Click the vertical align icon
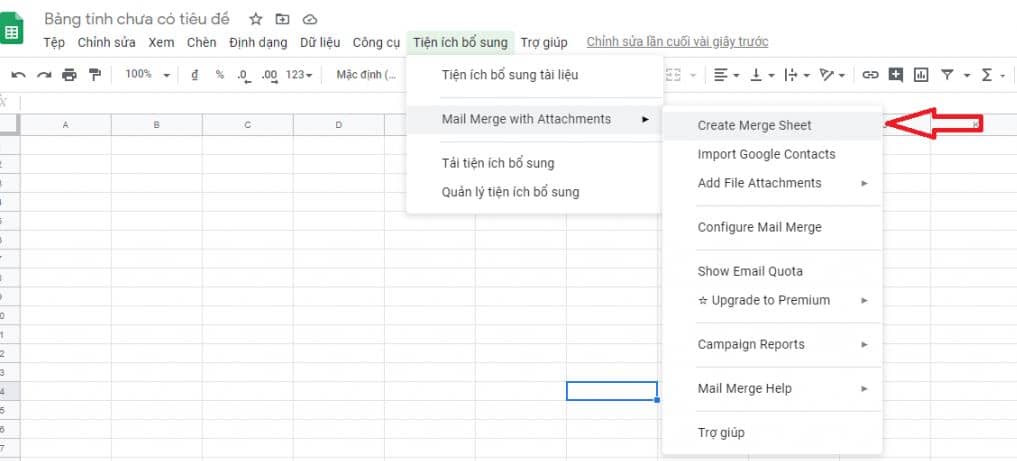 756,75
